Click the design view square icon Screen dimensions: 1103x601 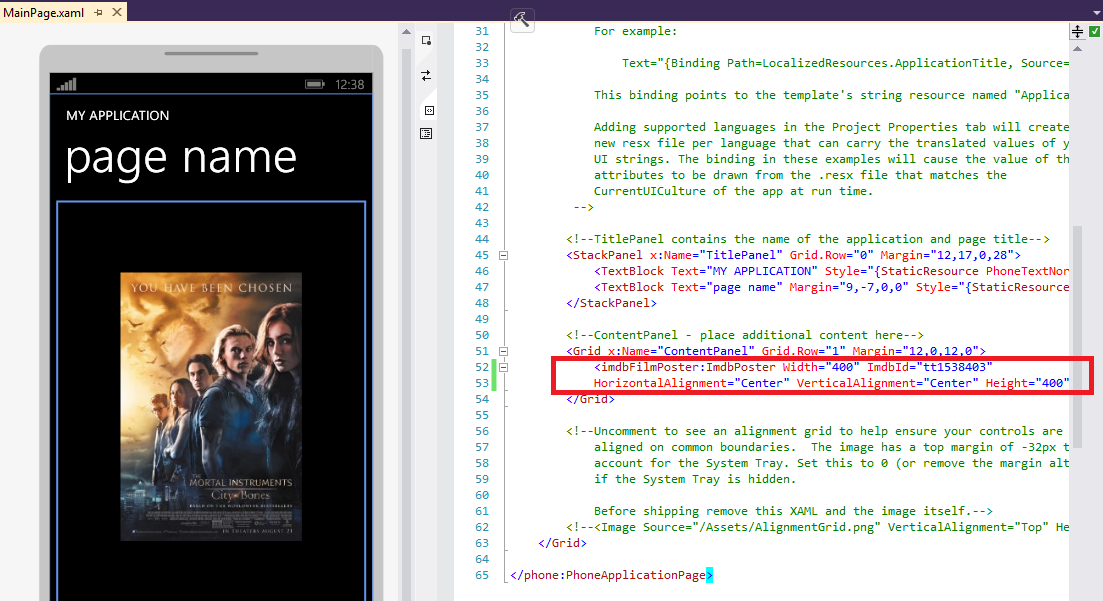pyautogui.click(x=426, y=40)
